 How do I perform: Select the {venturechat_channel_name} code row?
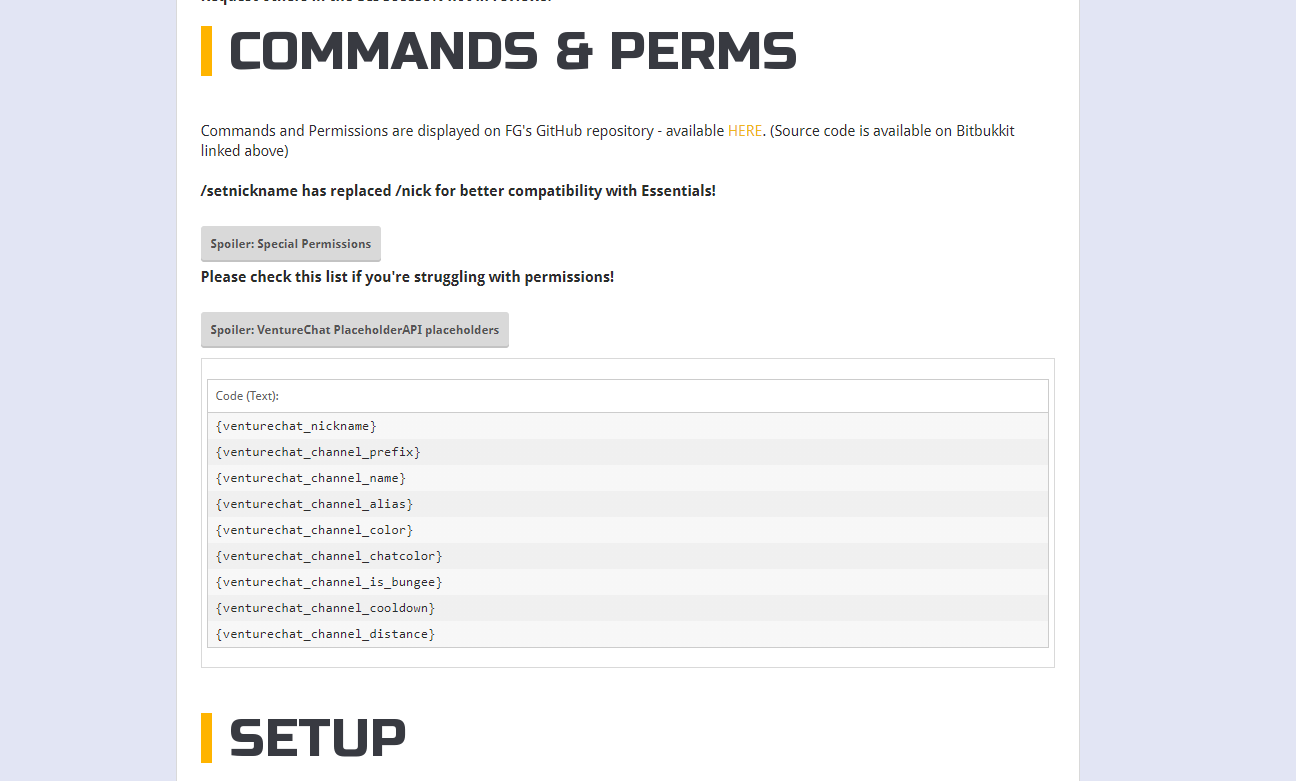click(x=310, y=478)
